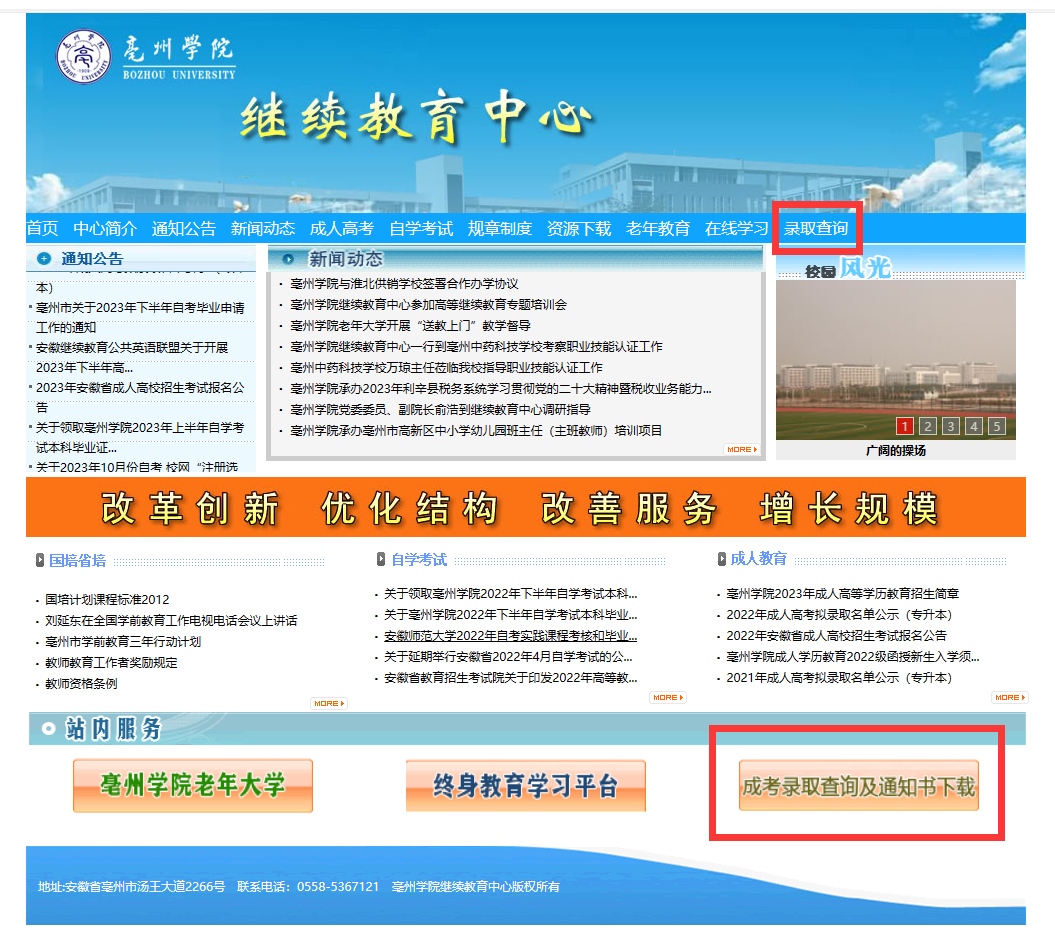Click the 国培省培 section arrow icon
Viewport: 1055px width, 935px height.
[39, 560]
